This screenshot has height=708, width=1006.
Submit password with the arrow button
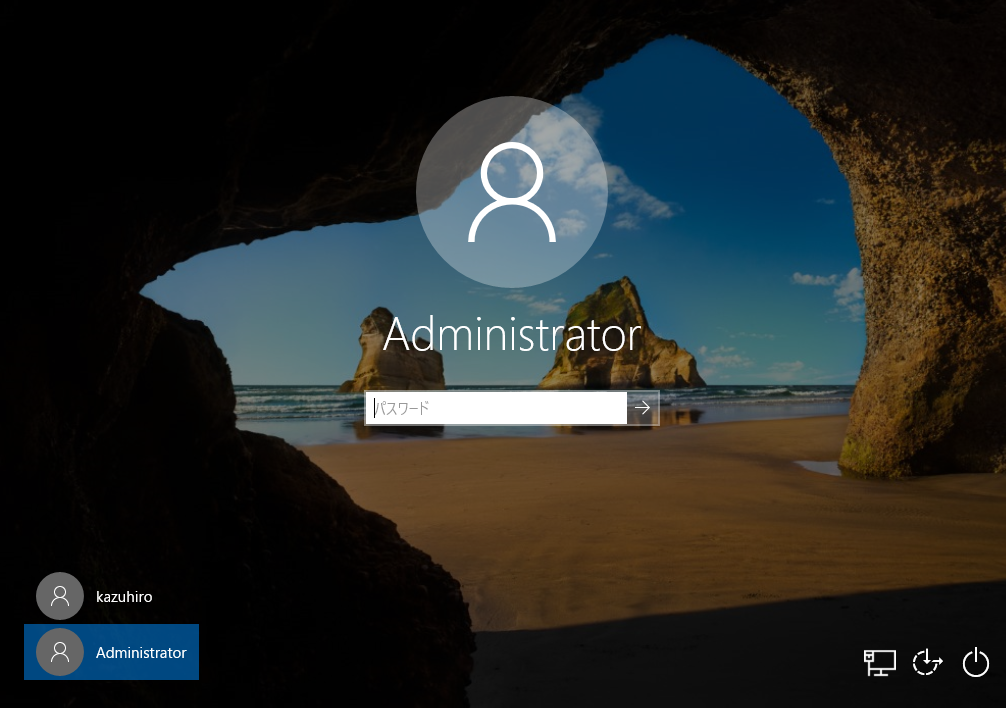[x=643, y=408]
